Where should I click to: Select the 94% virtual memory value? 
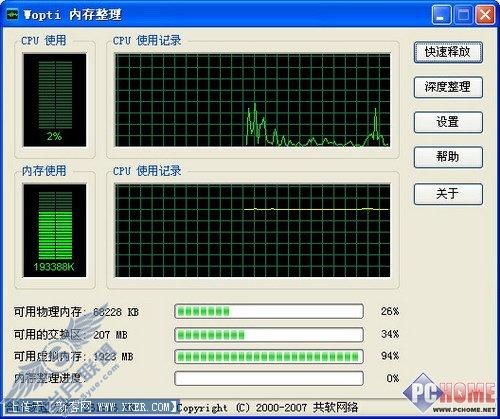pos(390,356)
